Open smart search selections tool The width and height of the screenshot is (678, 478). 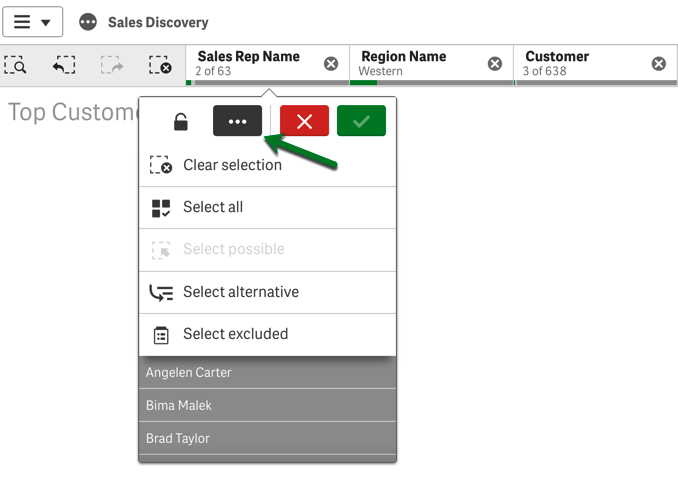click(16, 65)
